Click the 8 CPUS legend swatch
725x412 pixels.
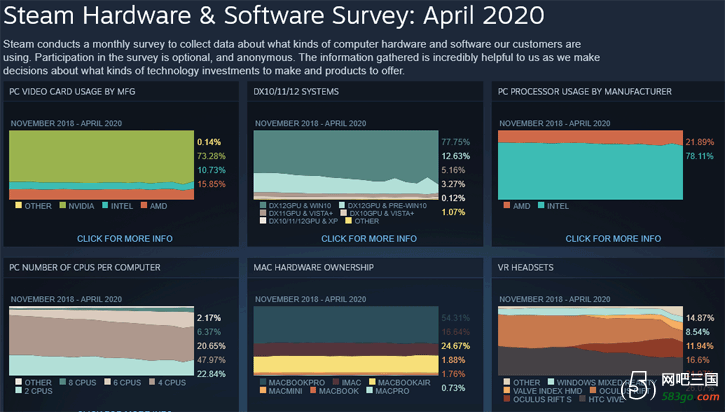click(63, 382)
